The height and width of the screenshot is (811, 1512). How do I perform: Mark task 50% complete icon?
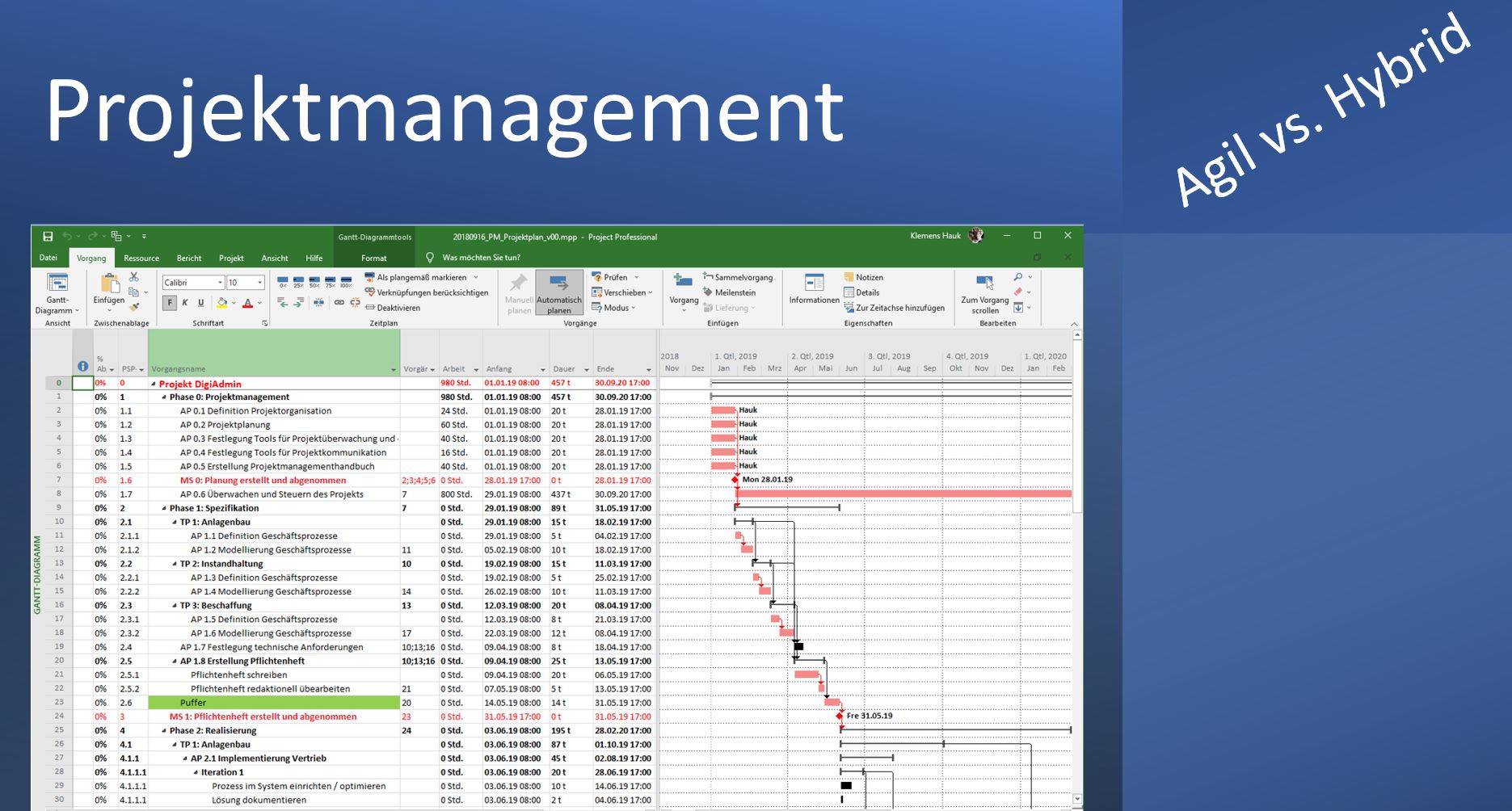[314, 282]
